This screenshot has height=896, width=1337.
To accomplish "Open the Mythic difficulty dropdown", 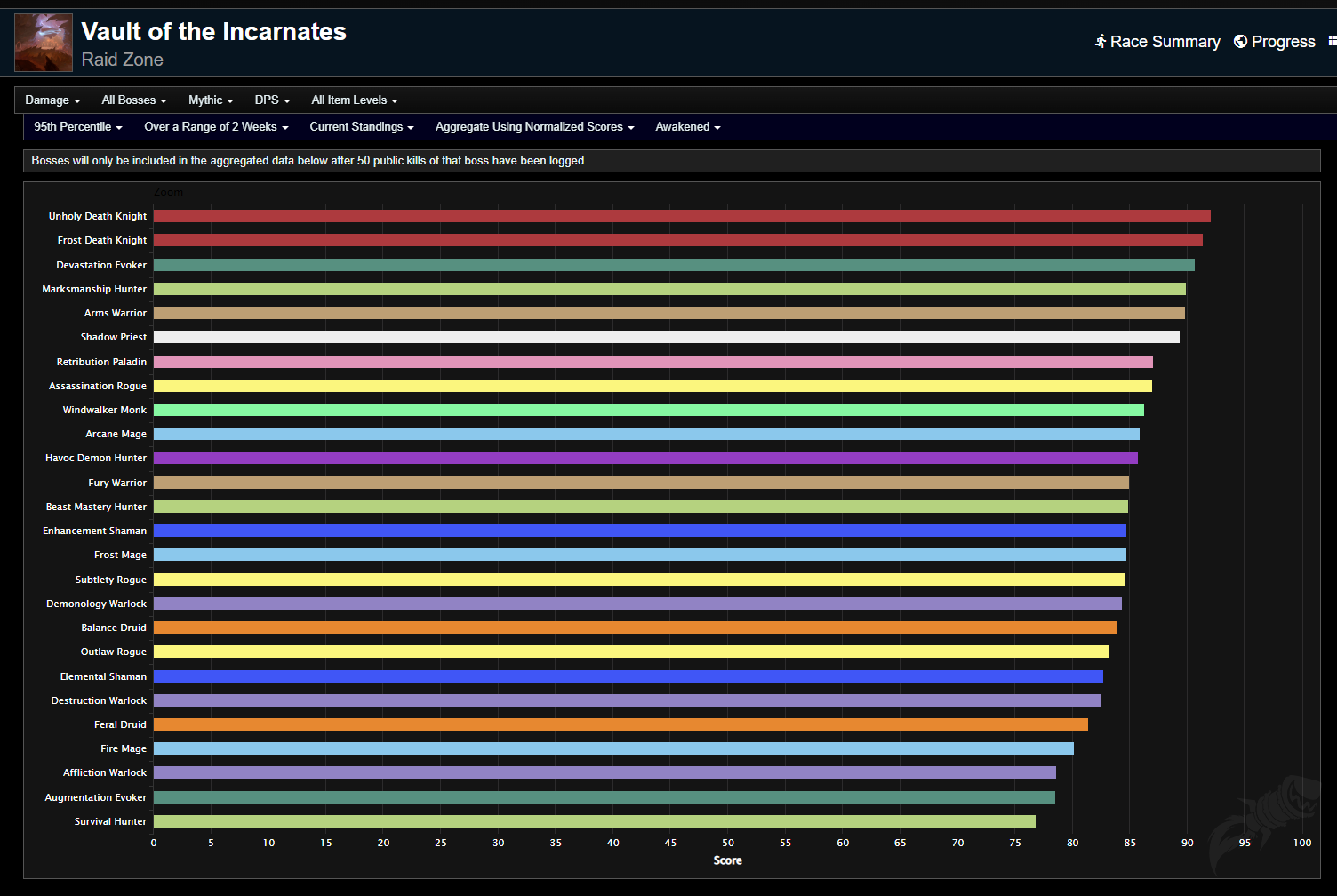I will [x=211, y=100].
